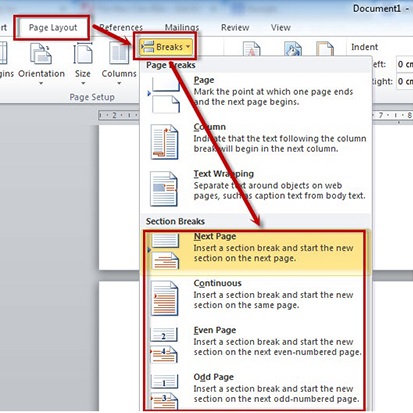Click the Indent Right value field
The width and height of the screenshot is (413, 413).
coord(404,81)
